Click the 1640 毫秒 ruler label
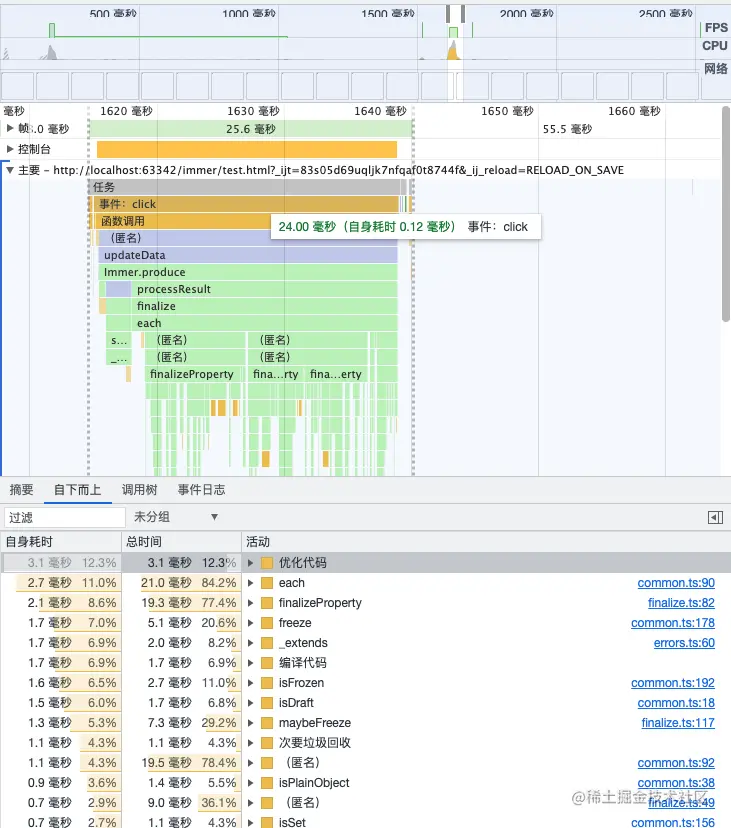The height and width of the screenshot is (828, 731). pos(380,111)
